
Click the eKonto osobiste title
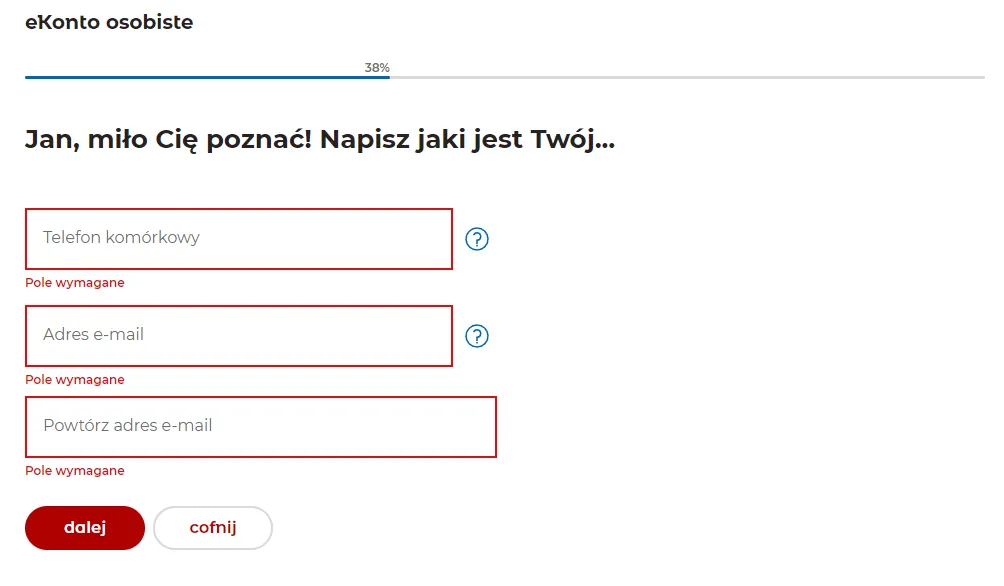coord(109,22)
